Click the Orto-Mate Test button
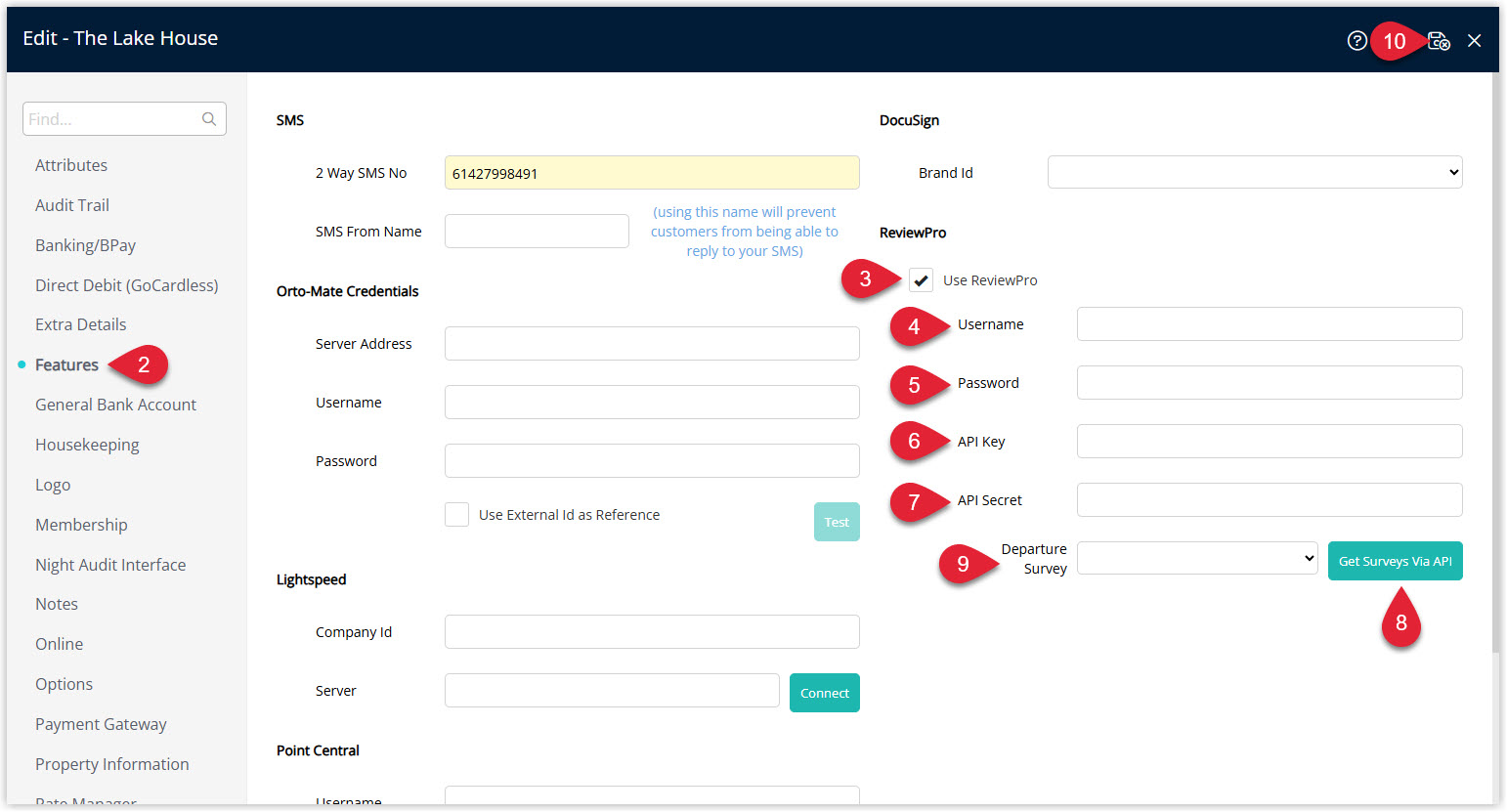The height and width of the screenshot is (812, 1507). coord(837,522)
